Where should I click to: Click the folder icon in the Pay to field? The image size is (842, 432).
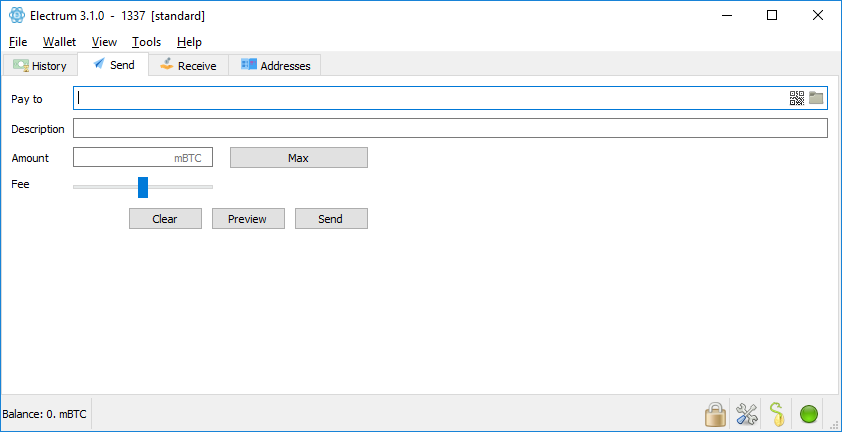(816, 98)
